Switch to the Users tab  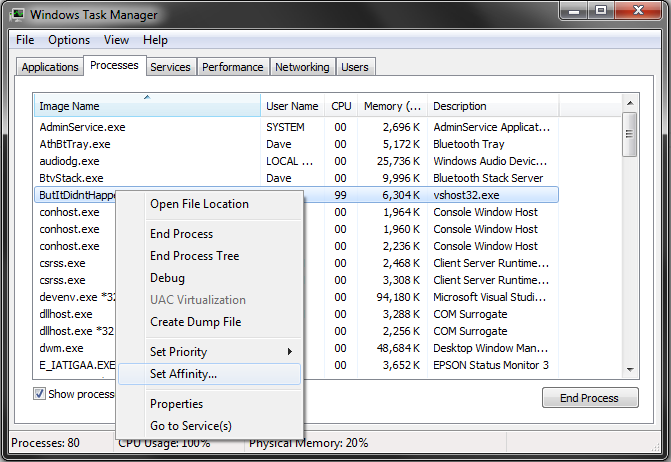tap(355, 67)
